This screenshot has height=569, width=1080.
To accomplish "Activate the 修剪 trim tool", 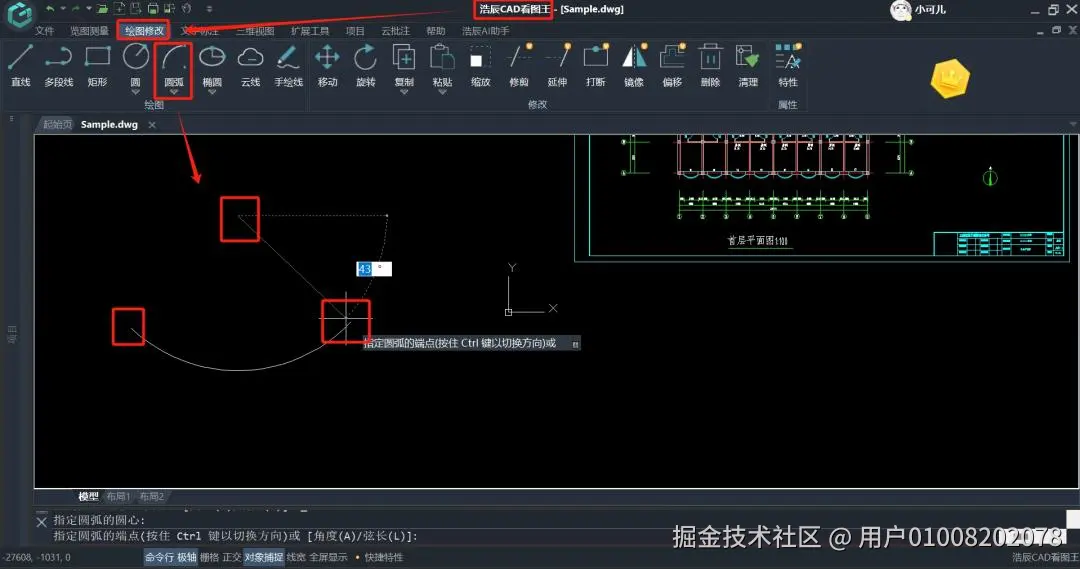I will (x=519, y=65).
